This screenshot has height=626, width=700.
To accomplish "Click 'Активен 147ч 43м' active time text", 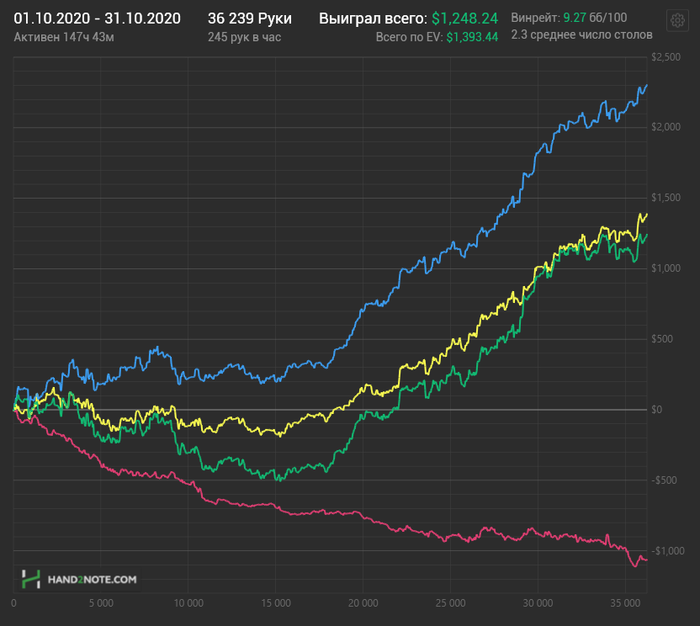I will tap(64, 37).
